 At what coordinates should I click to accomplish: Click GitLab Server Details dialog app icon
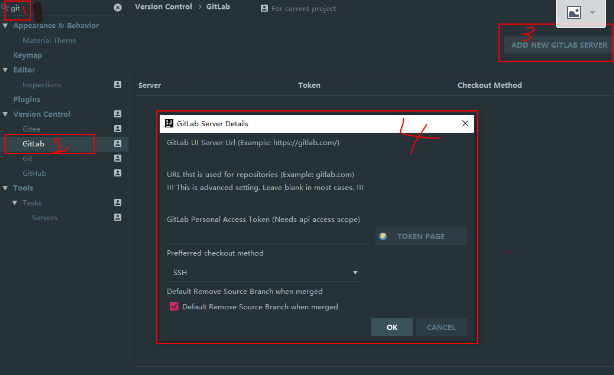pos(169,123)
